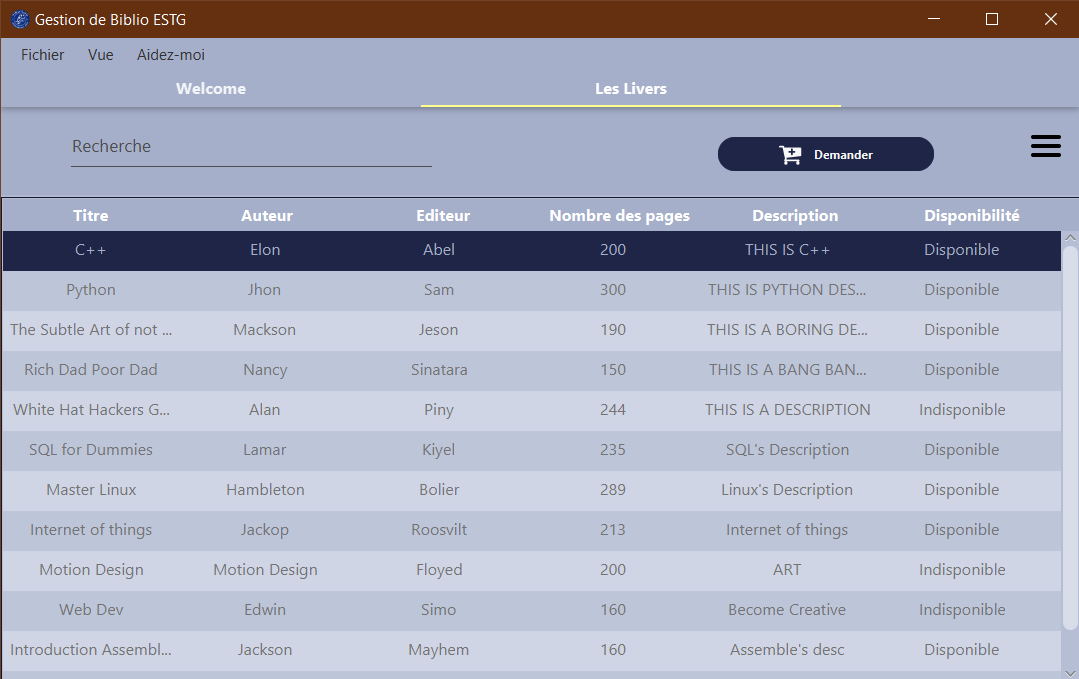Click author cell Jackop

pos(264,530)
